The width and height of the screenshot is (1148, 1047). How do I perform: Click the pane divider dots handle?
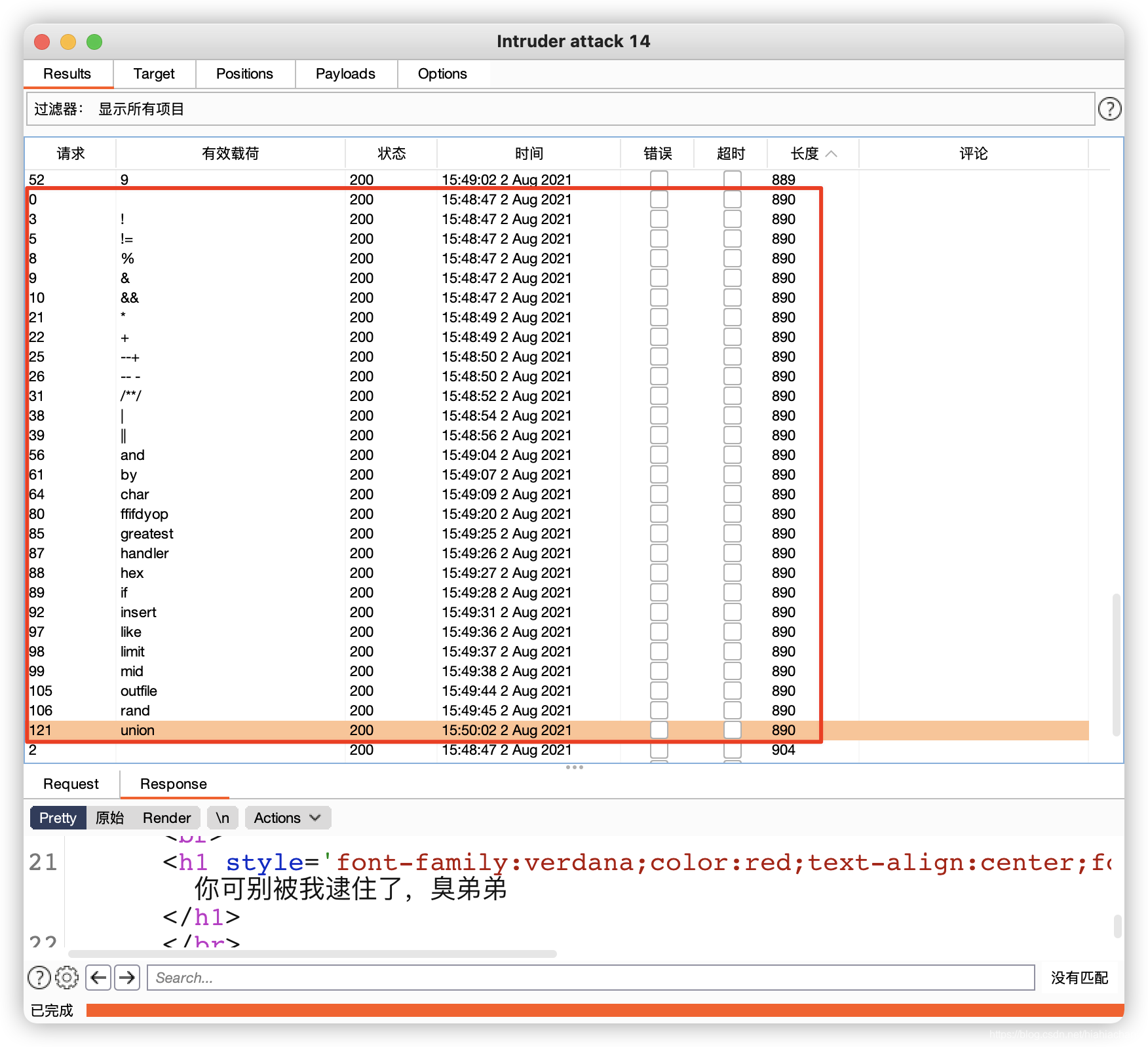point(575,767)
